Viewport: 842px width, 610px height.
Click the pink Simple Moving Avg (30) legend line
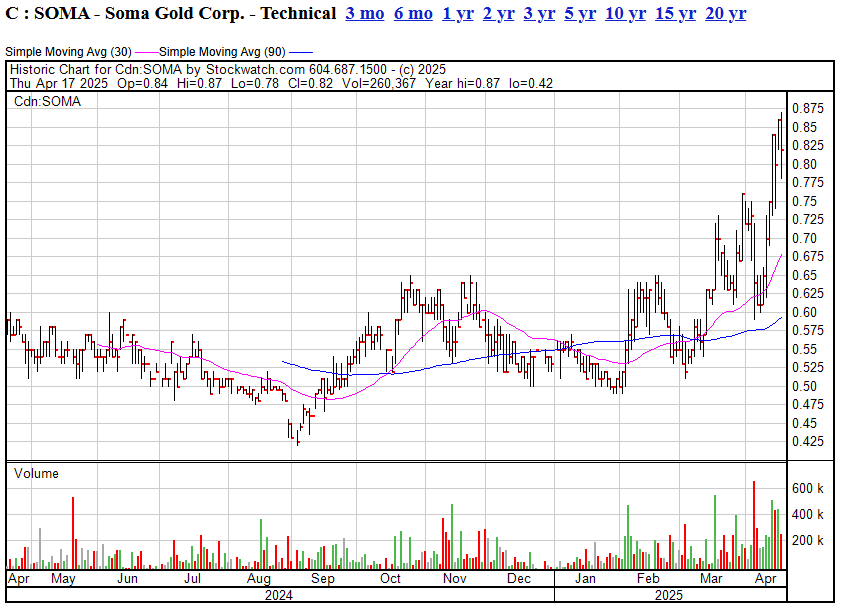tap(146, 52)
